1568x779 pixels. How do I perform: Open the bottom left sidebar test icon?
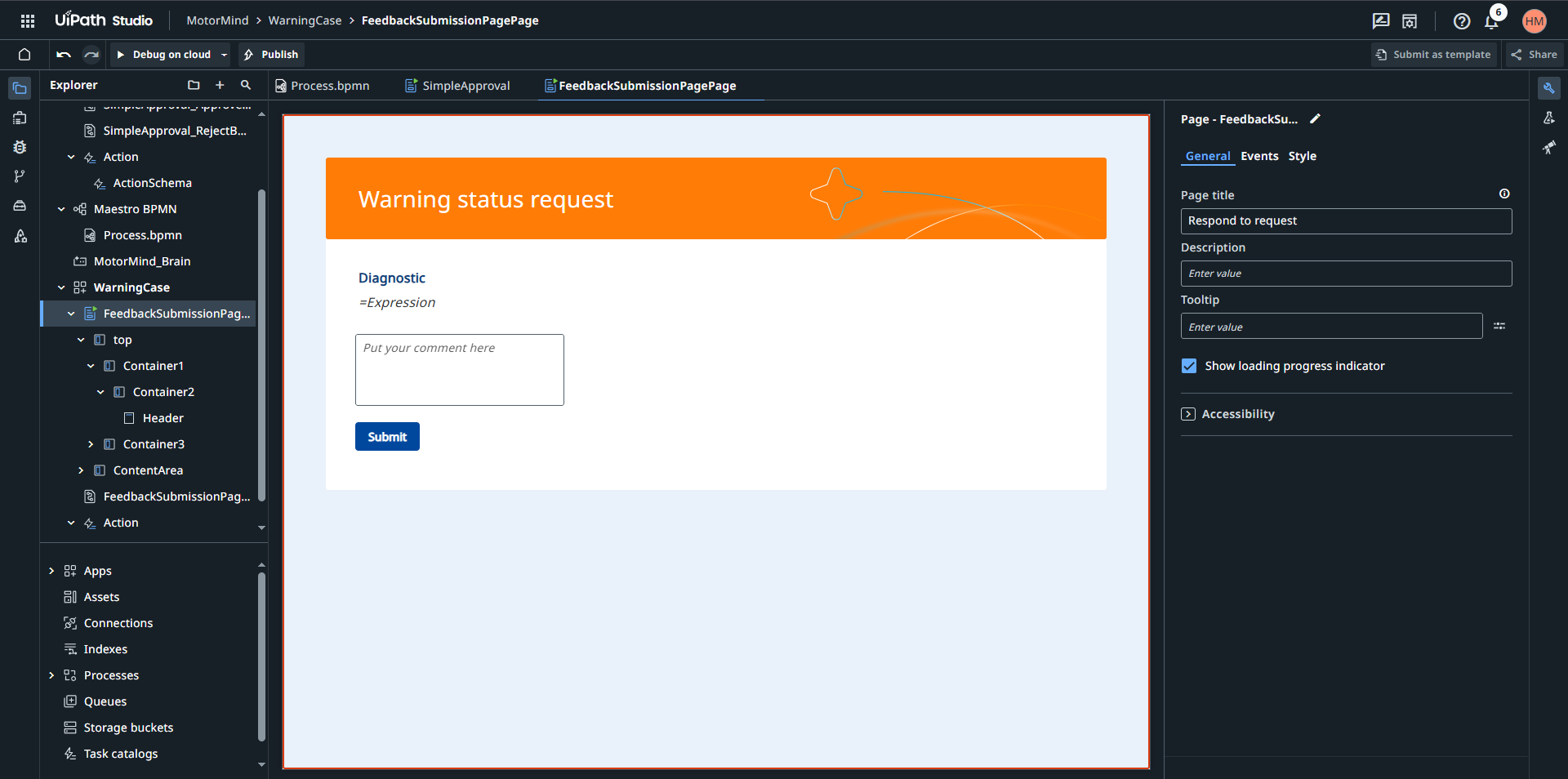(20, 236)
